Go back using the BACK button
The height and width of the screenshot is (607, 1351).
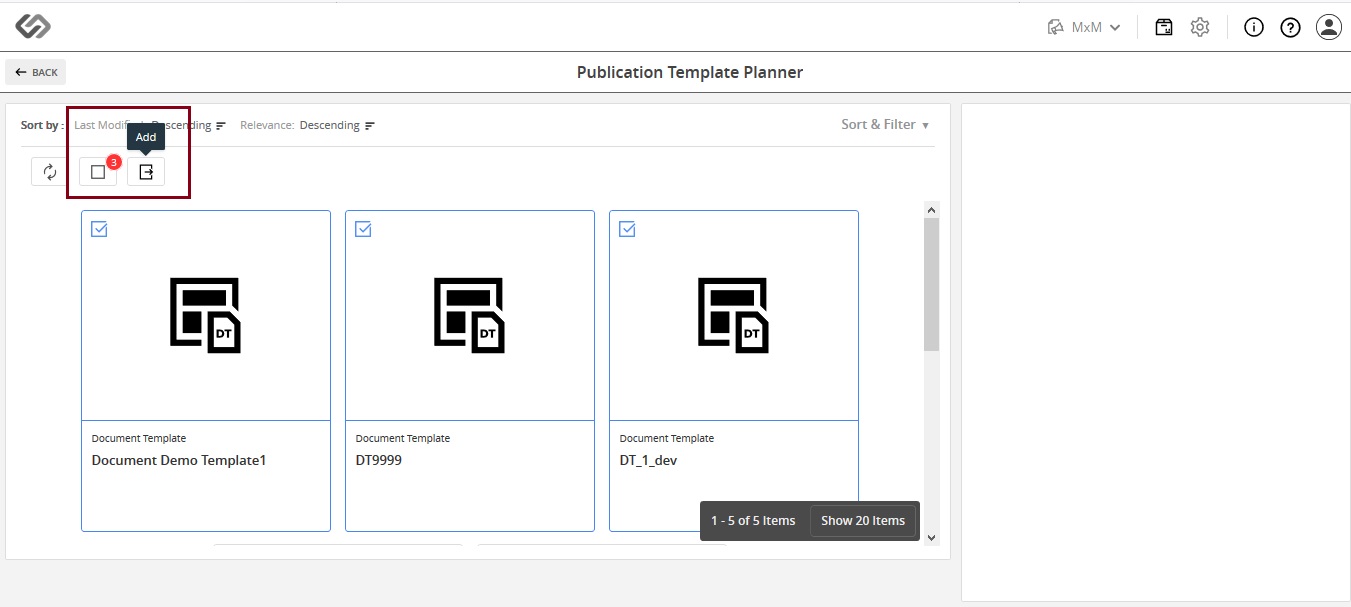36,72
